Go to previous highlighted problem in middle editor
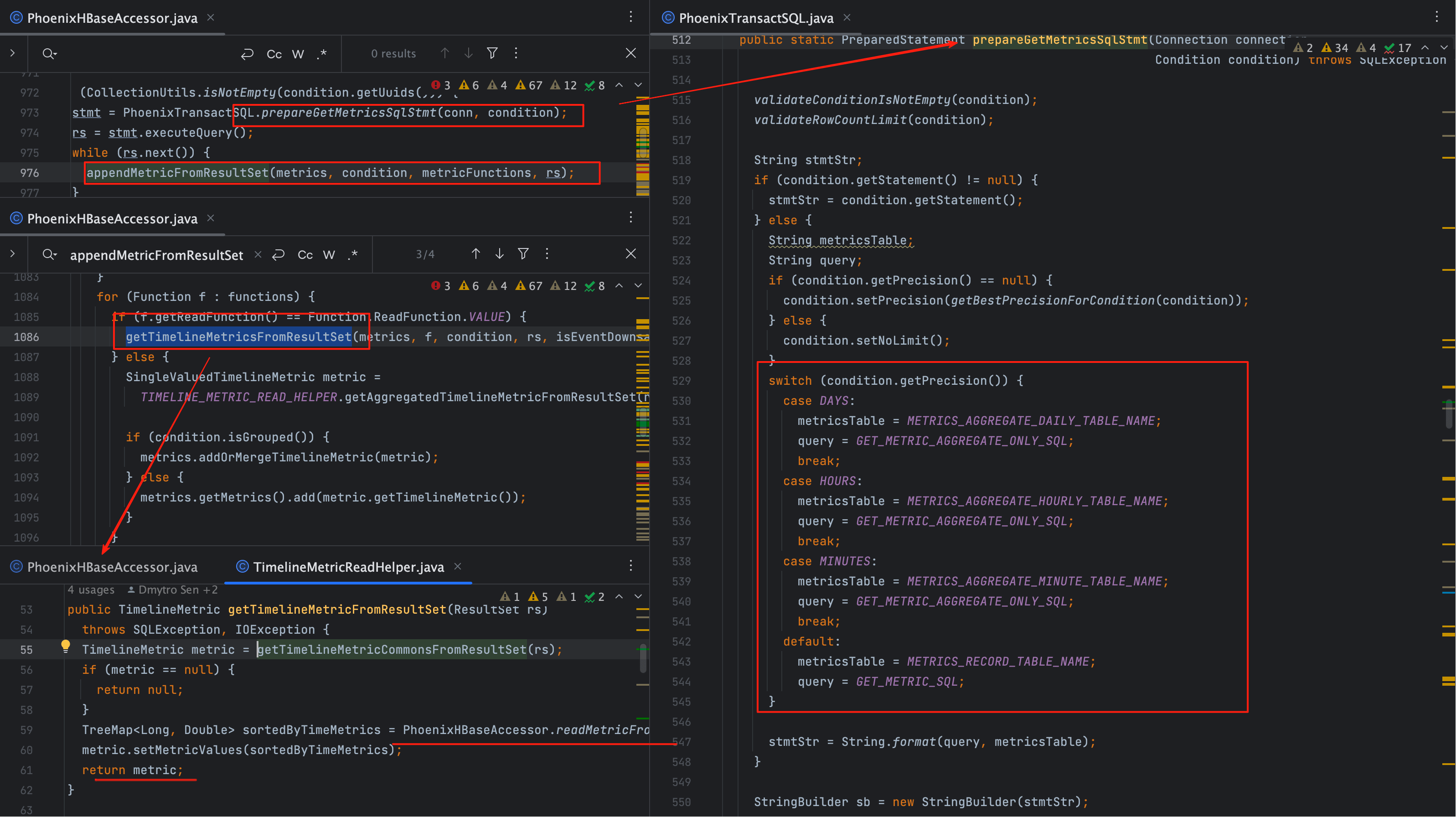 click(x=619, y=285)
